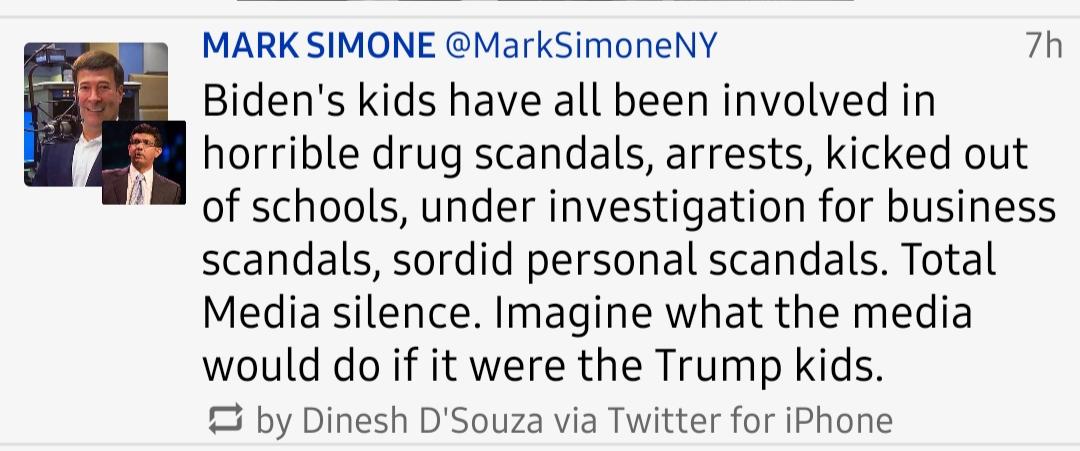Visit the @MarkSimoneNY handle

point(581,46)
